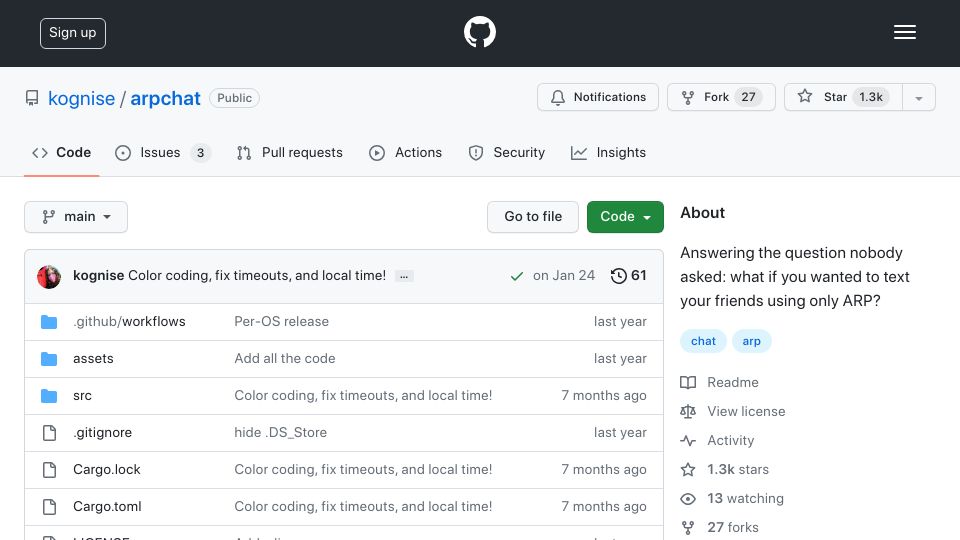The image size is (960, 540).
Task: Expand the green Code dropdown button
Action: pos(625,217)
